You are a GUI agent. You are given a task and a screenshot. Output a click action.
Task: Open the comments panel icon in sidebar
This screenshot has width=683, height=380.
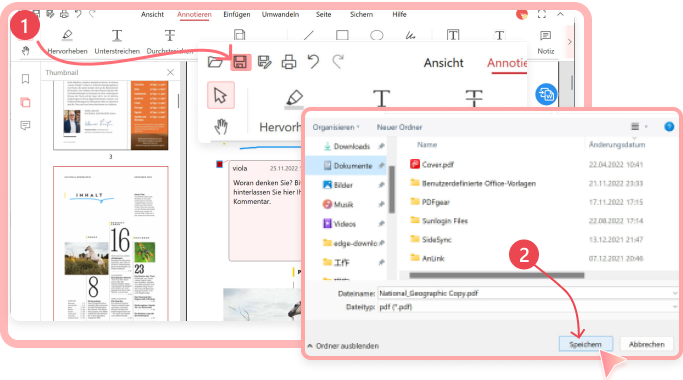(x=25, y=126)
